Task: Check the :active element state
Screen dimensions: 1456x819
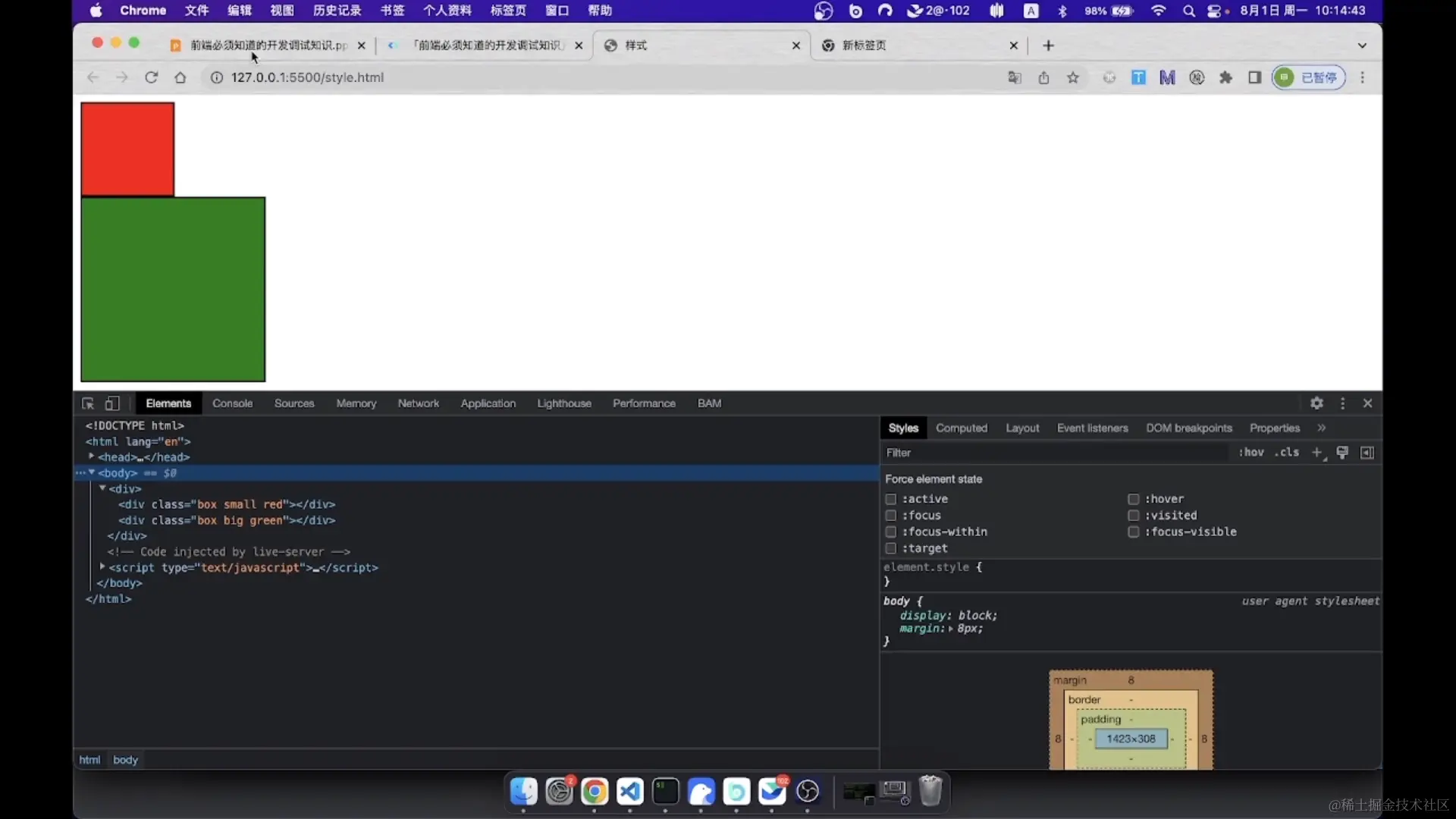Action: point(891,499)
